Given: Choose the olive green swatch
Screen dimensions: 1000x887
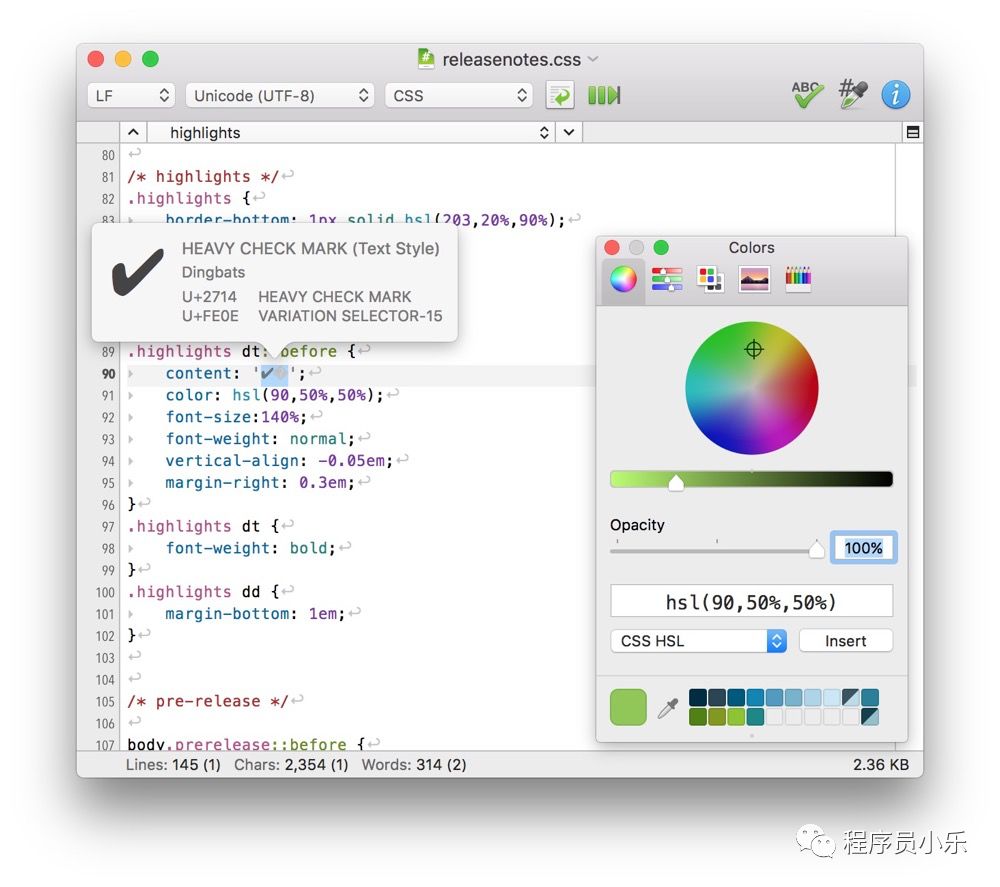Looking at the screenshot, I should pos(717,717).
